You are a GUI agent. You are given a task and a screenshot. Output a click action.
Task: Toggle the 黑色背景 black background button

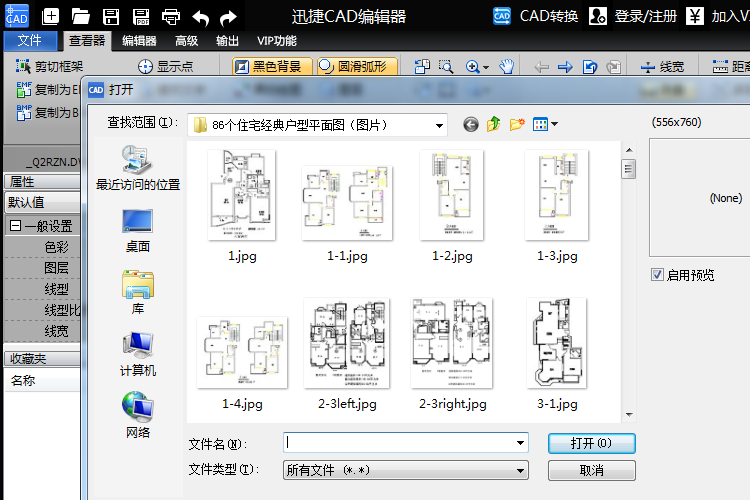(272, 67)
